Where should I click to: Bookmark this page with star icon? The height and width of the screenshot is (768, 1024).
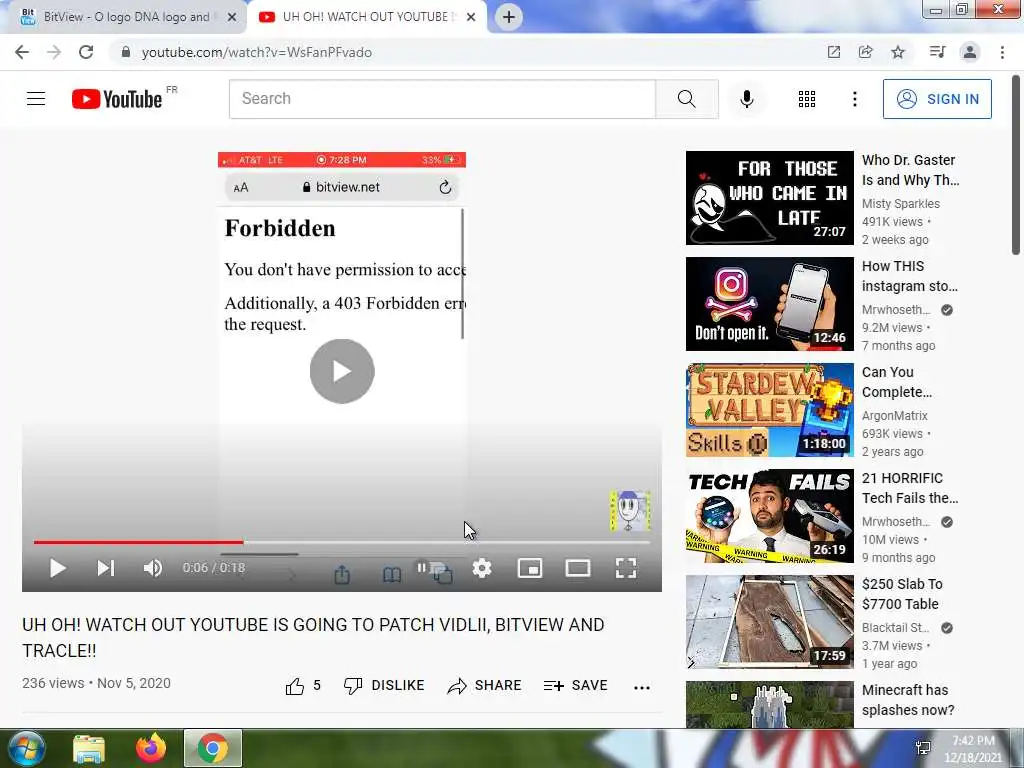898,52
